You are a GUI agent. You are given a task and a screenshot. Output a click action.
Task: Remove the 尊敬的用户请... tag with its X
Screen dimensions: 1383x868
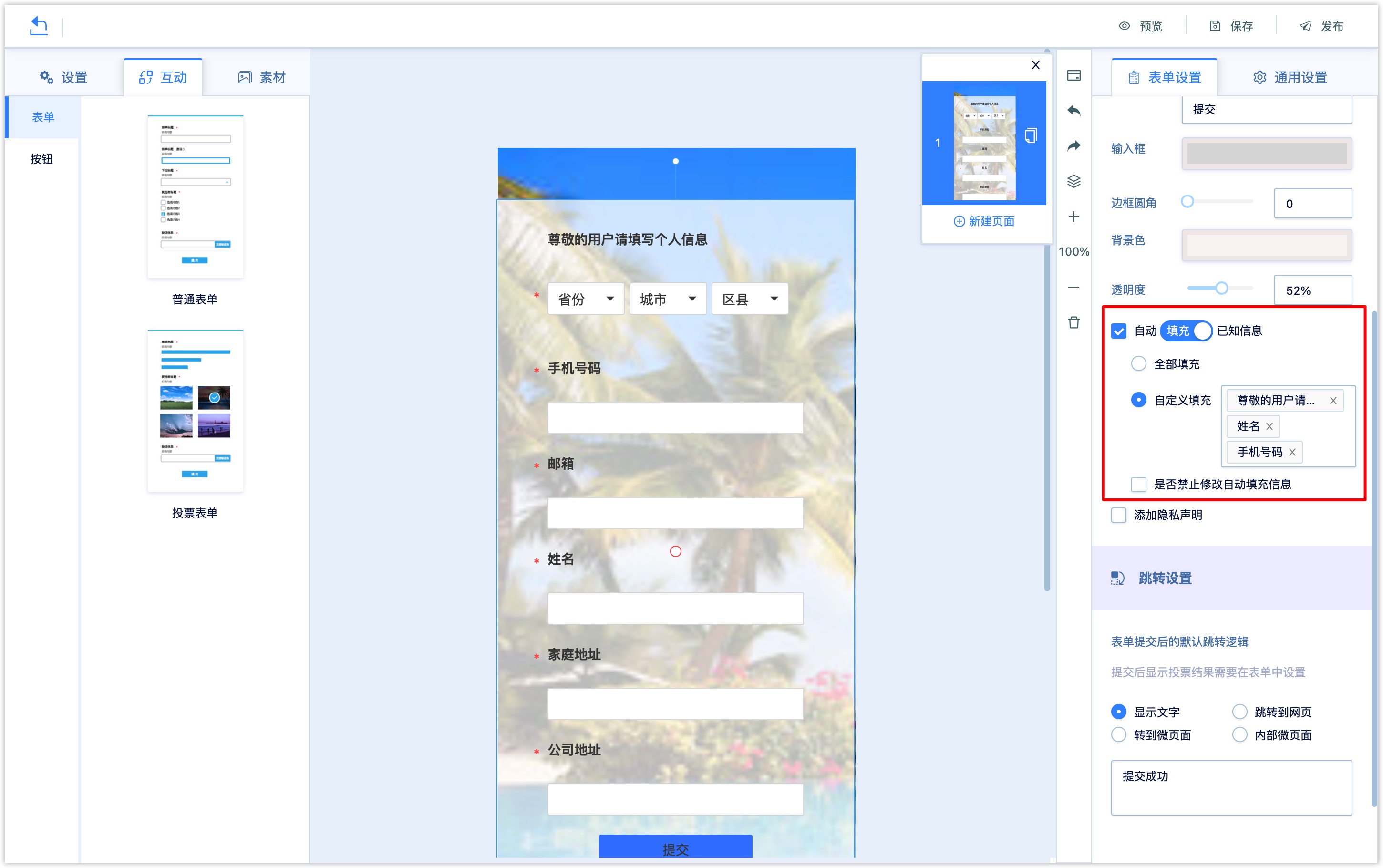tap(1333, 401)
